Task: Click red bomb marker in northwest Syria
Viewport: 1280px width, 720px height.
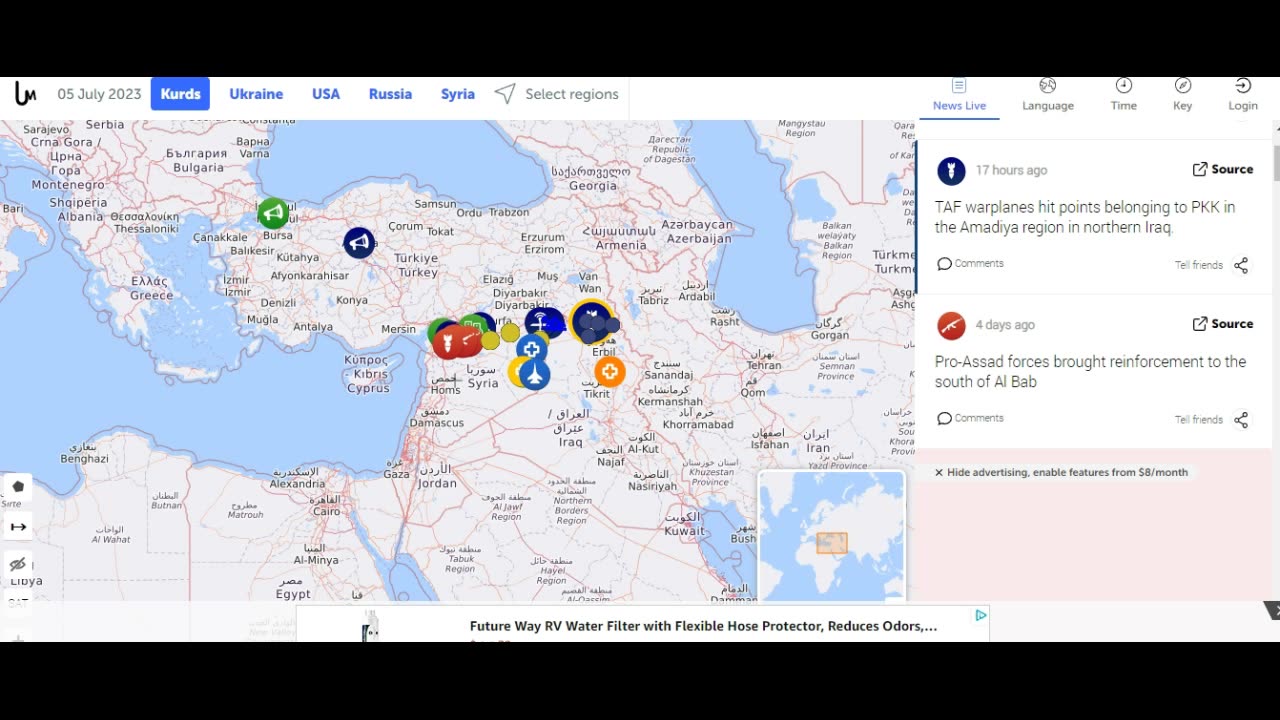Action: point(448,343)
